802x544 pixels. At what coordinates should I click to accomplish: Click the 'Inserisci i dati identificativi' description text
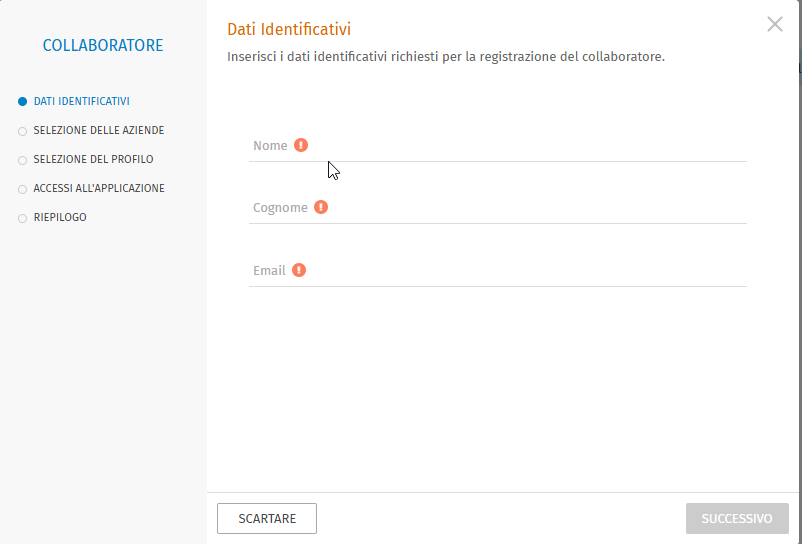click(446, 57)
